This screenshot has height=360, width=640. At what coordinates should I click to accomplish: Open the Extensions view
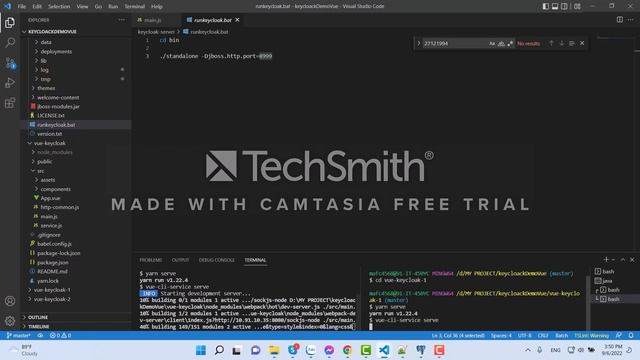pos(10,103)
